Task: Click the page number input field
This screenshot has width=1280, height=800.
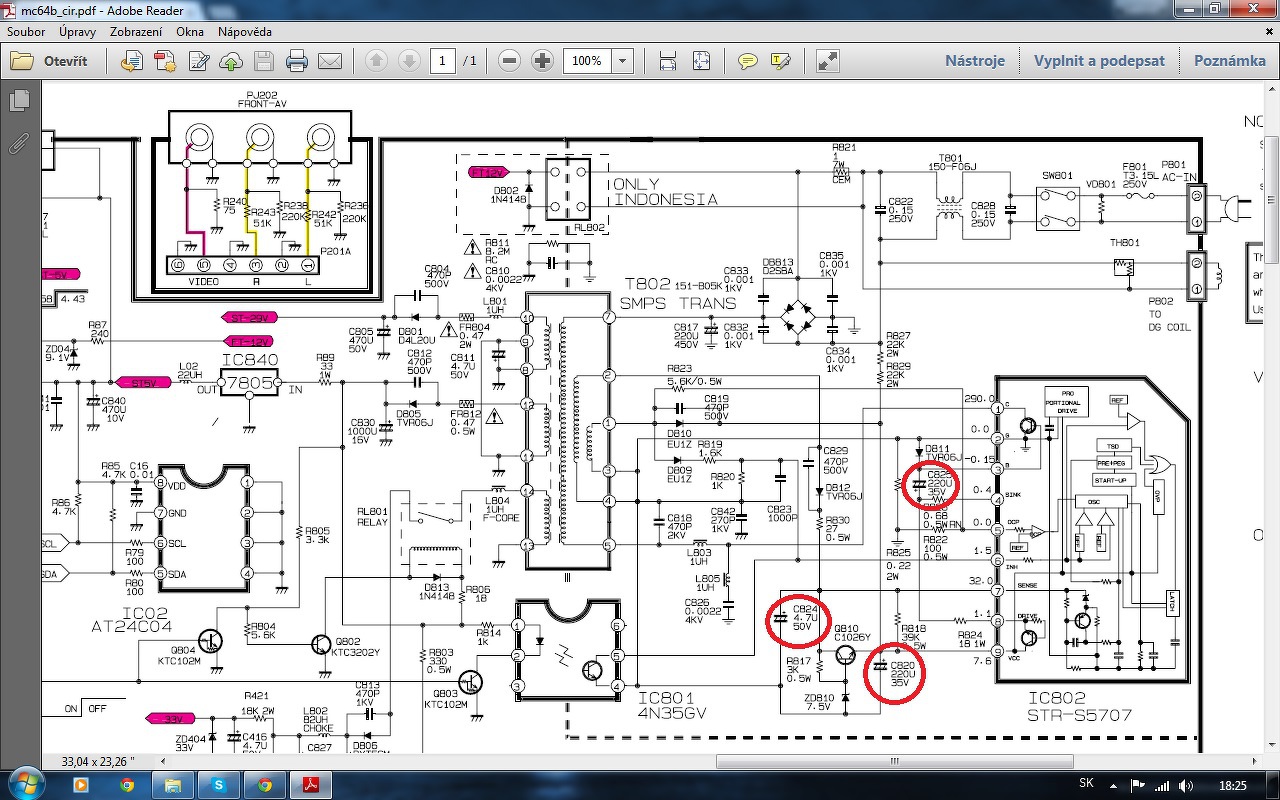Action: pos(443,61)
